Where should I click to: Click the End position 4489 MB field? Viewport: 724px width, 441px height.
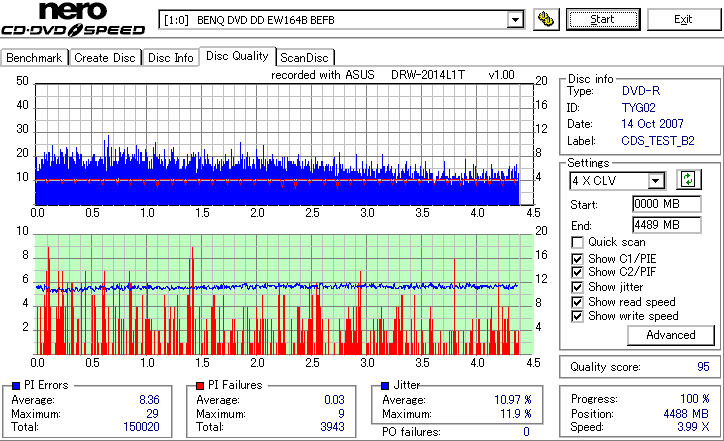pyautogui.click(x=666, y=225)
